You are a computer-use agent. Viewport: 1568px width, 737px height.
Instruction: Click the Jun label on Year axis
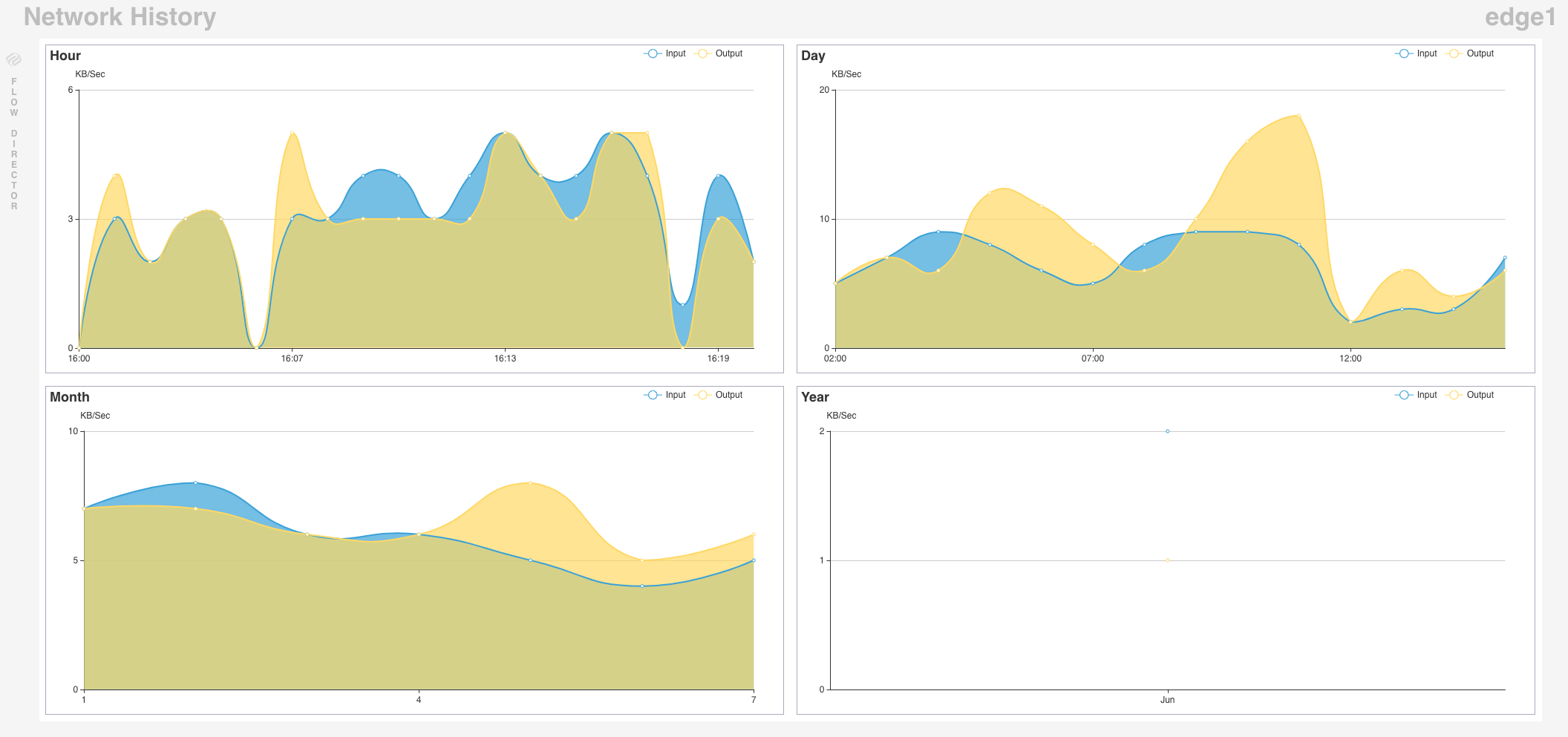pos(1168,700)
